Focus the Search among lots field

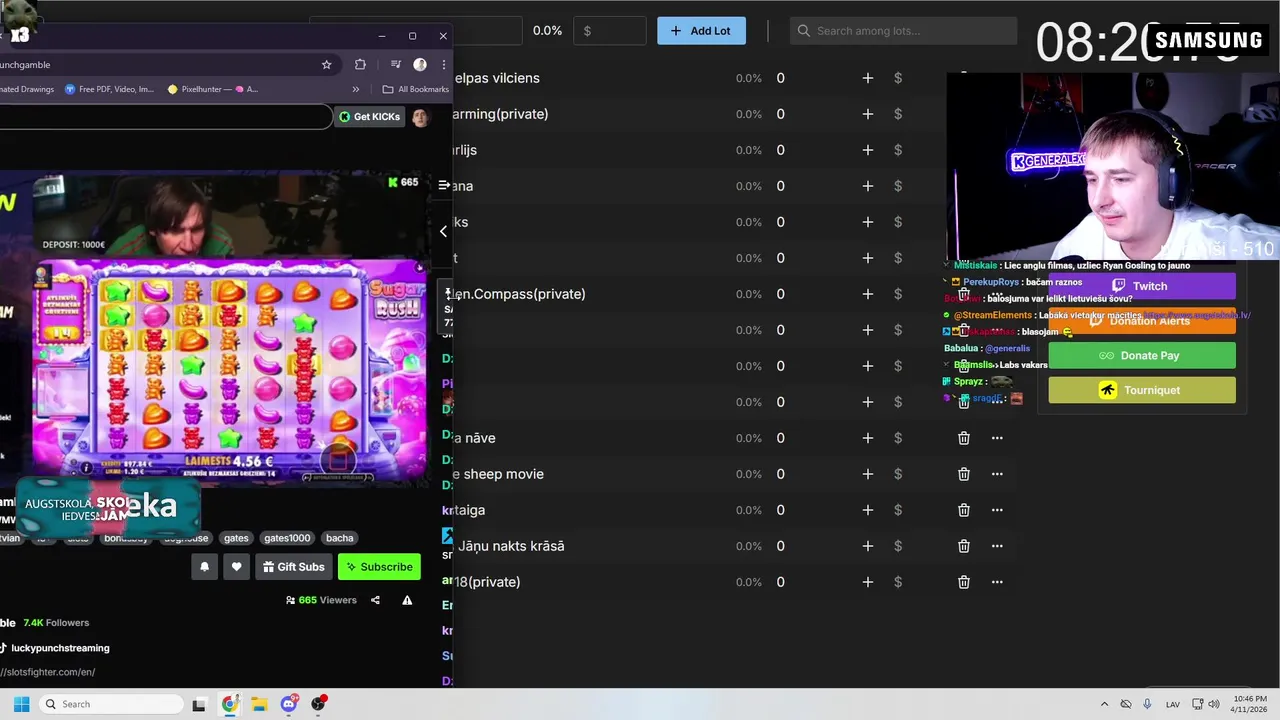click(903, 31)
